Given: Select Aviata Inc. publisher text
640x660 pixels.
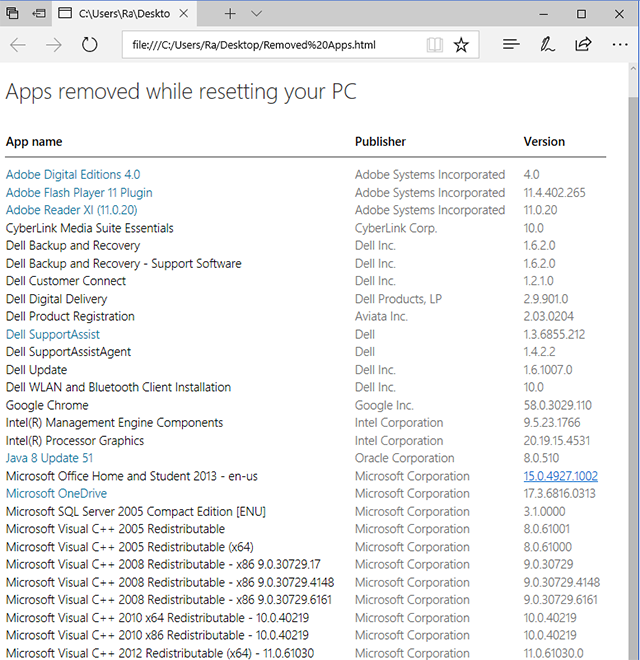Looking at the screenshot, I should click(381, 316).
